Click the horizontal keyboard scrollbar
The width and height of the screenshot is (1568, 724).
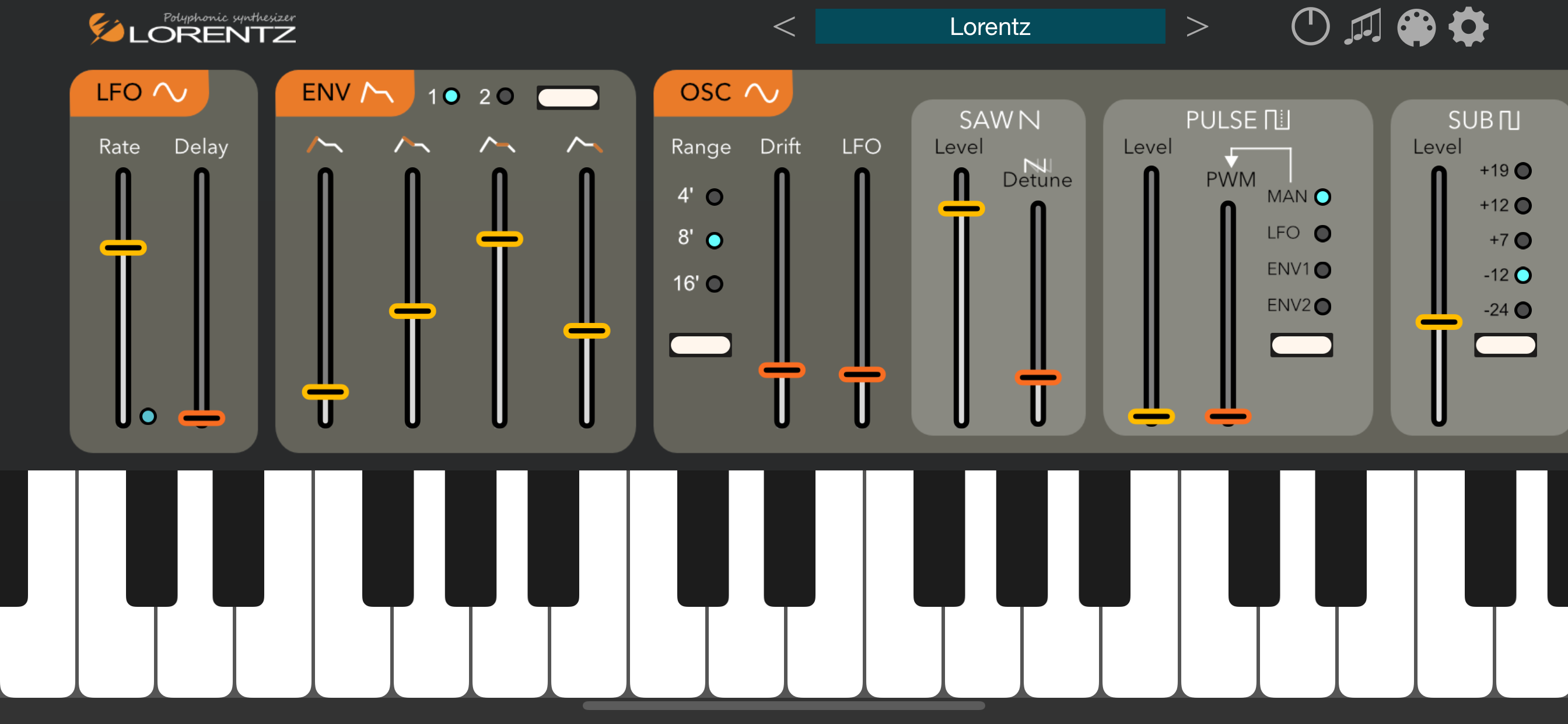click(x=783, y=706)
